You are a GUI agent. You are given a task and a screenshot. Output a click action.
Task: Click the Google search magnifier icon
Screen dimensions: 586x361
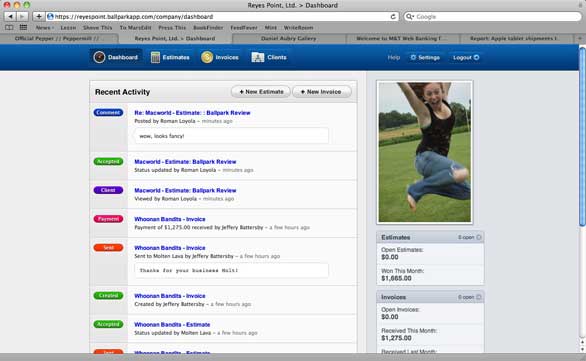410,16
